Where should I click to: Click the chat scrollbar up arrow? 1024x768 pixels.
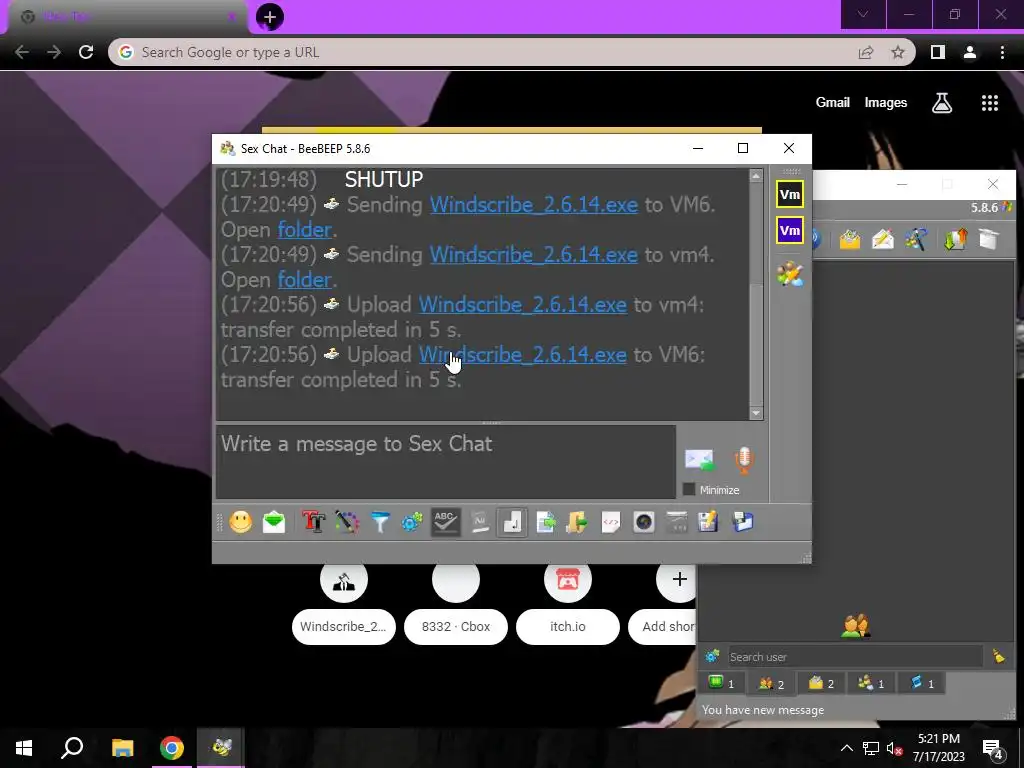point(756,176)
